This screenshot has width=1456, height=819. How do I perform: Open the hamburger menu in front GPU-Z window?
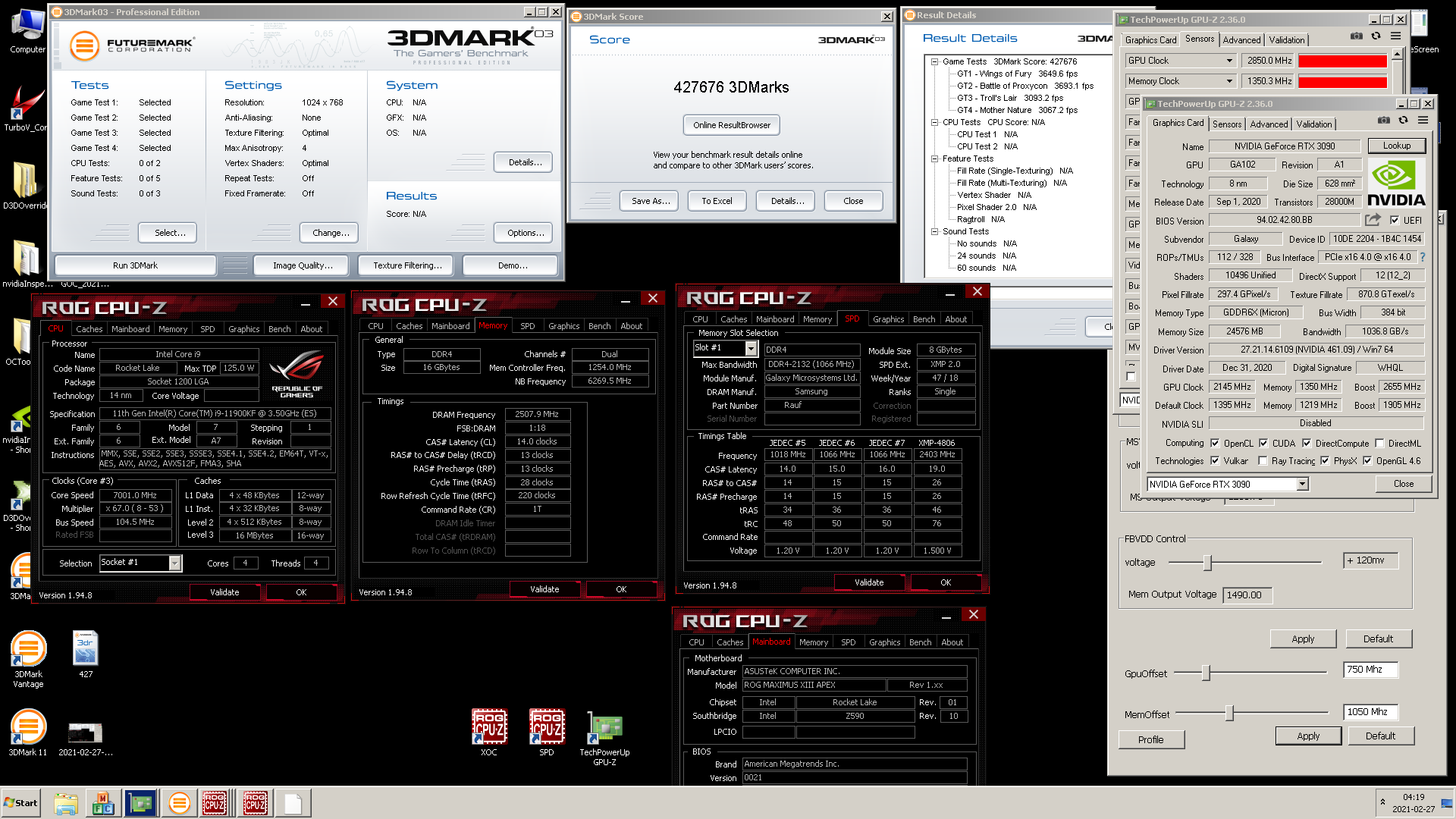(x=1423, y=121)
